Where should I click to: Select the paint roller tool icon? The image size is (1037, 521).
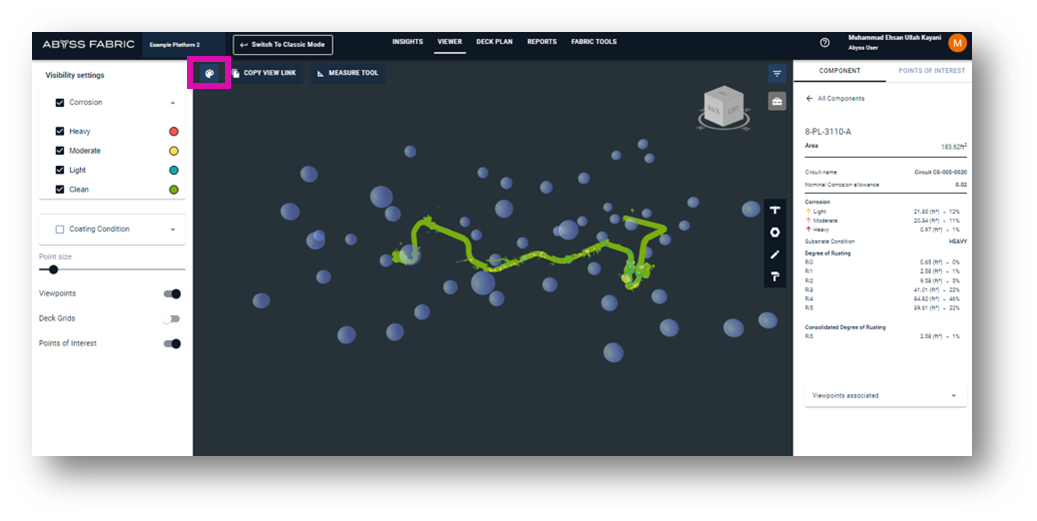point(774,276)
